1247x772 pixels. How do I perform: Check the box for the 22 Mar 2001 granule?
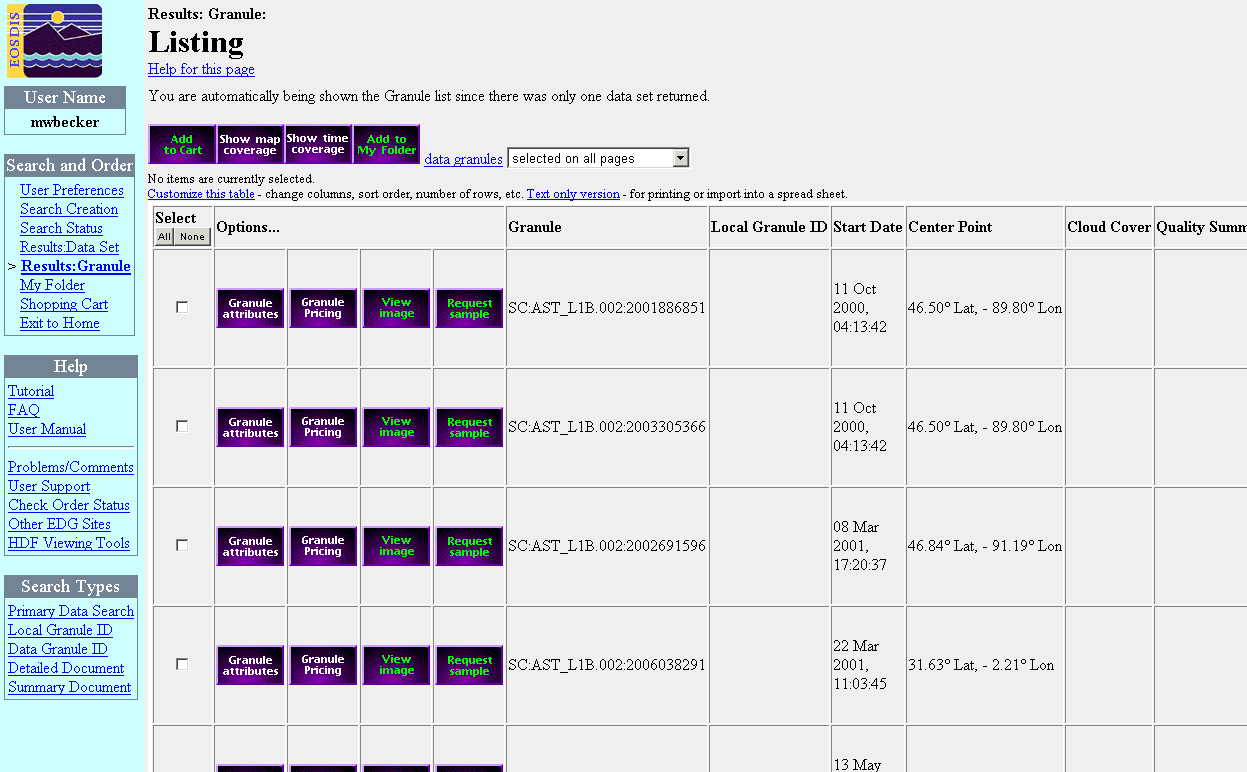click(x=182, y=664)
